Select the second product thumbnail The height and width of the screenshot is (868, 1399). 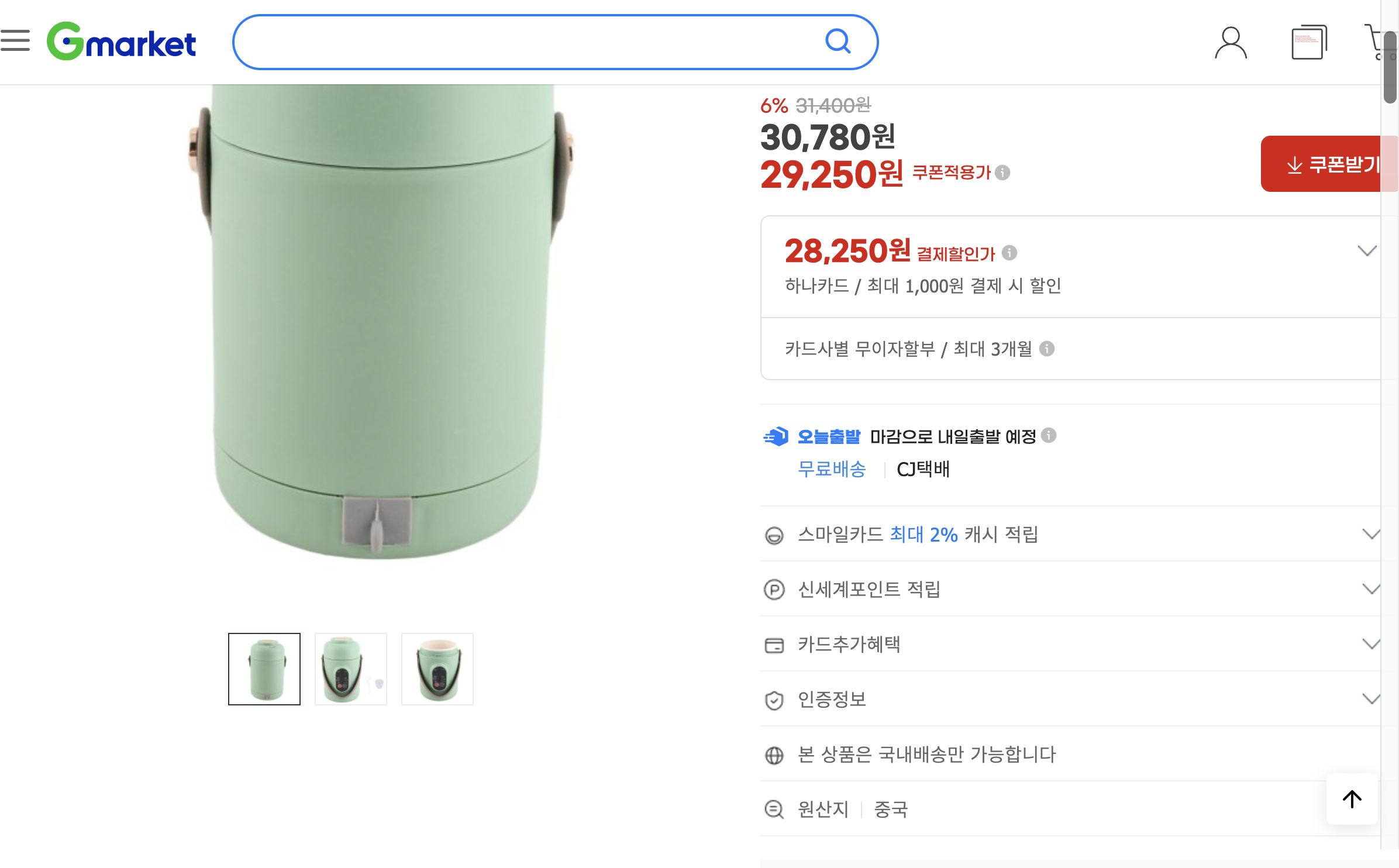pos(350,669)
